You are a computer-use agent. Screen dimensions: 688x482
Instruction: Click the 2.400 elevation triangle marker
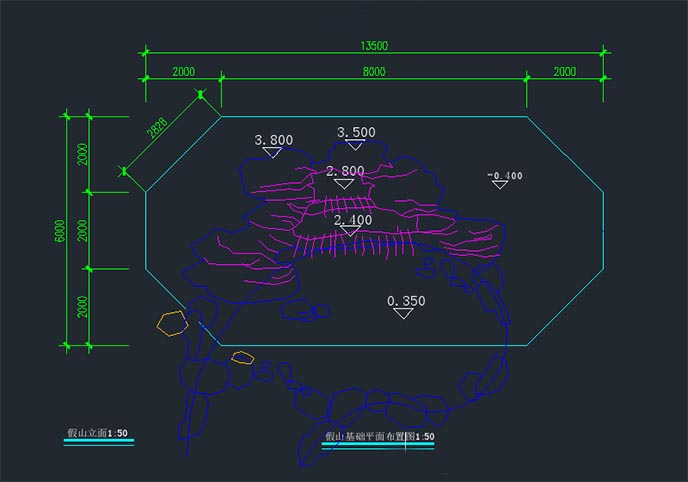[351, 231]
